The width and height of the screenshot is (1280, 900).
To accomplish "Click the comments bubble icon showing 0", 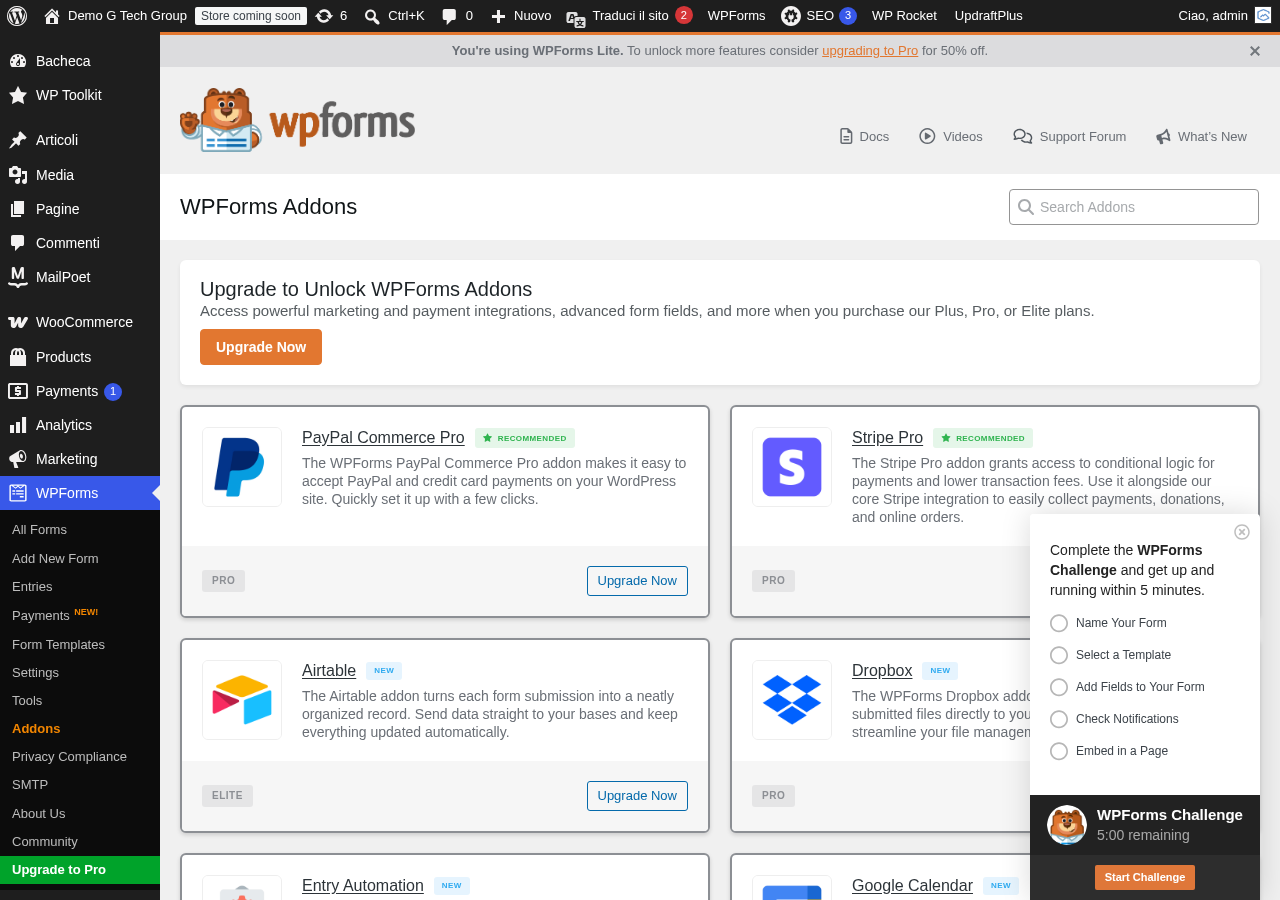I will pyautogui.click(x=450, y=16).
